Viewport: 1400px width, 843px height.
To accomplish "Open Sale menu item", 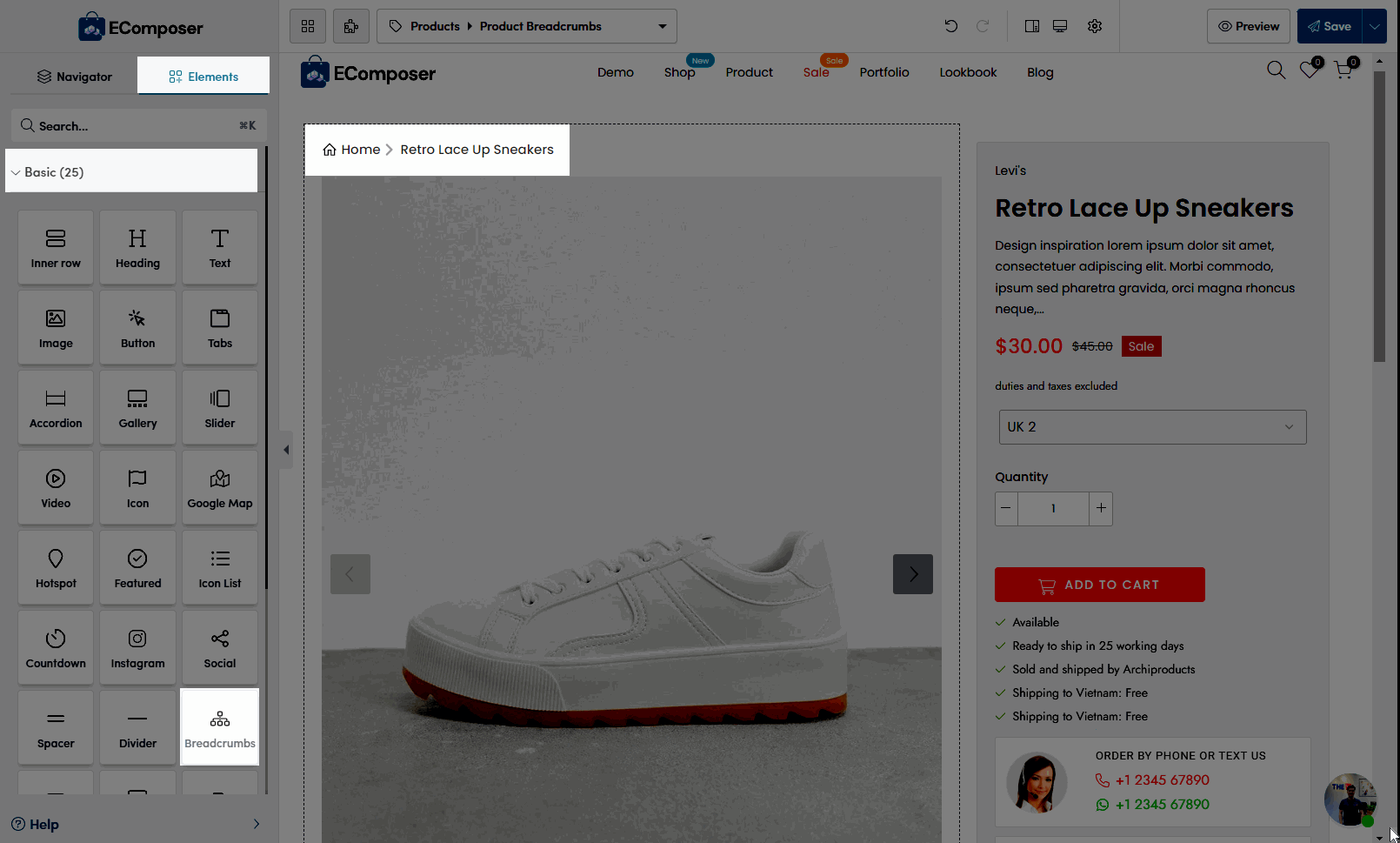I will [x=816, y=72].
